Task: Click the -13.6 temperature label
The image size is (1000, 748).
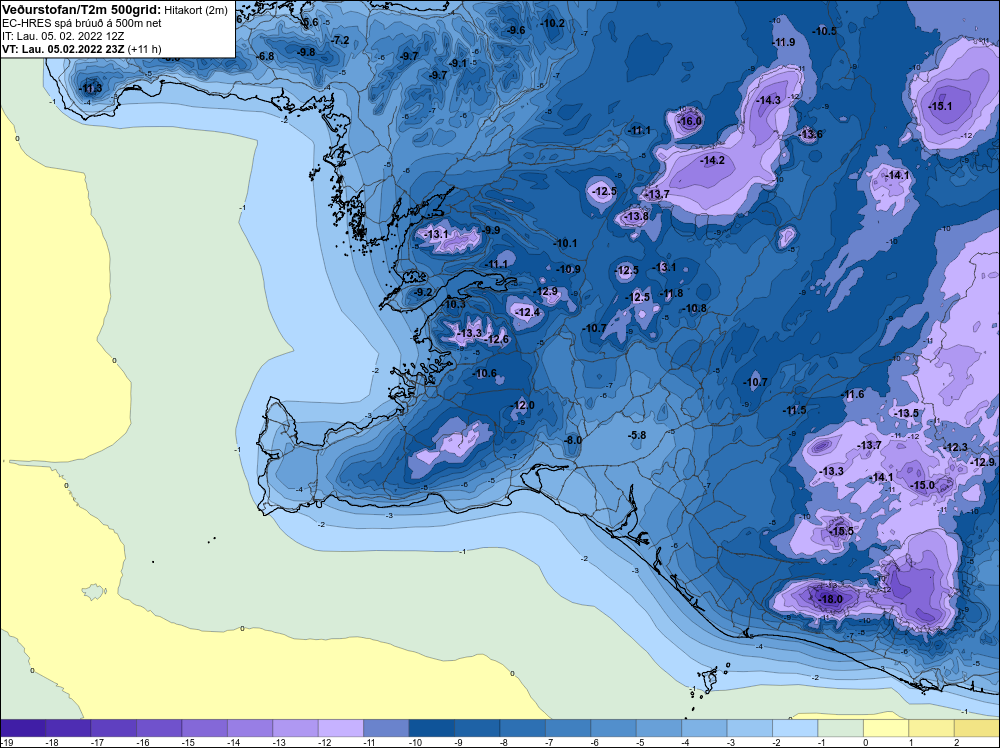Action: click(810, 135)
